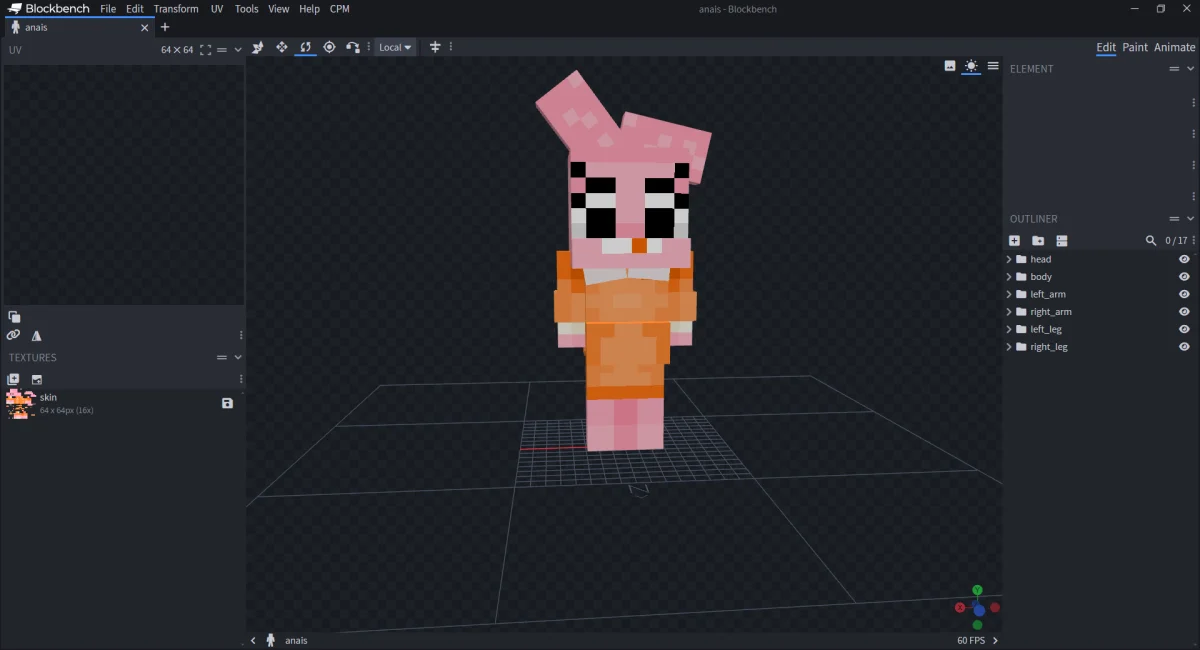Click the chain link icon below the UV editor

pos(13,335)
